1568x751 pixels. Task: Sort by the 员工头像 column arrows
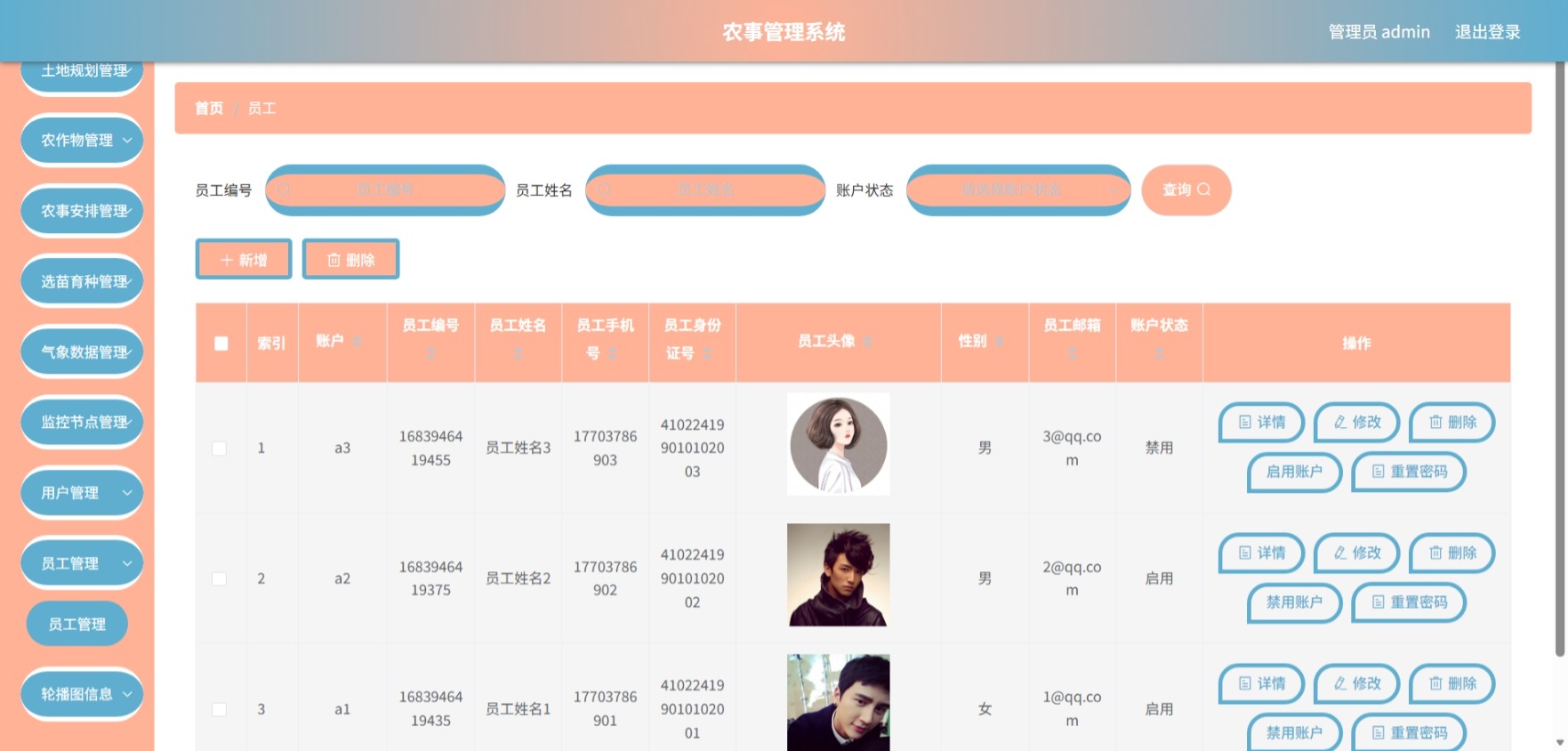pos(868,342)
